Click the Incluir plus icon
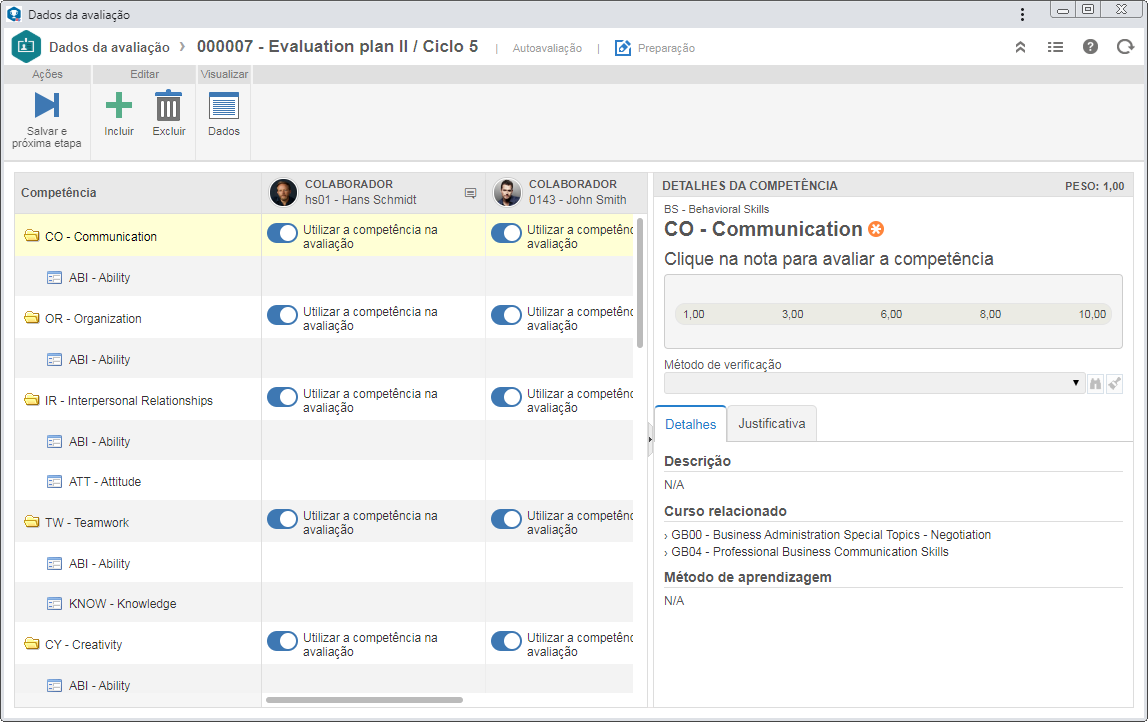This screenshot has height=722, width=1148. [x=119, y=105]
